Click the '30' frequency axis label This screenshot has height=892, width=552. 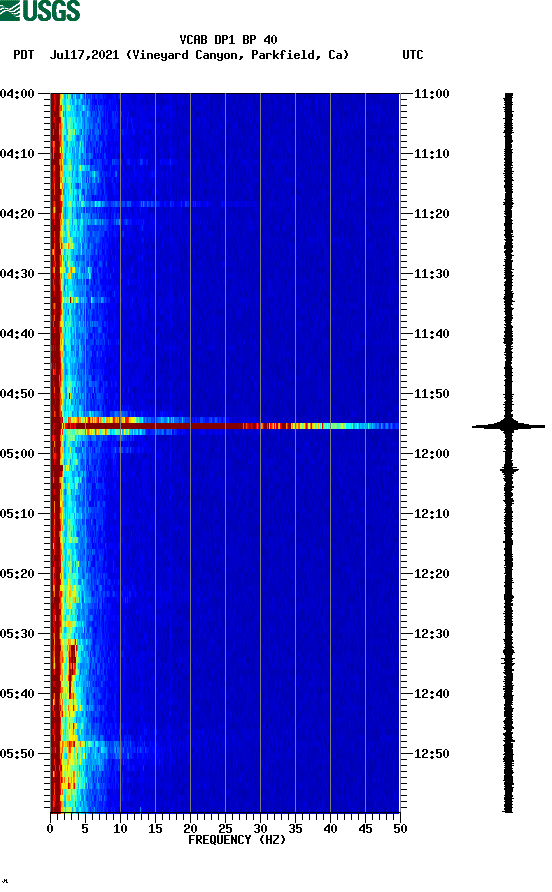point(260,829)
